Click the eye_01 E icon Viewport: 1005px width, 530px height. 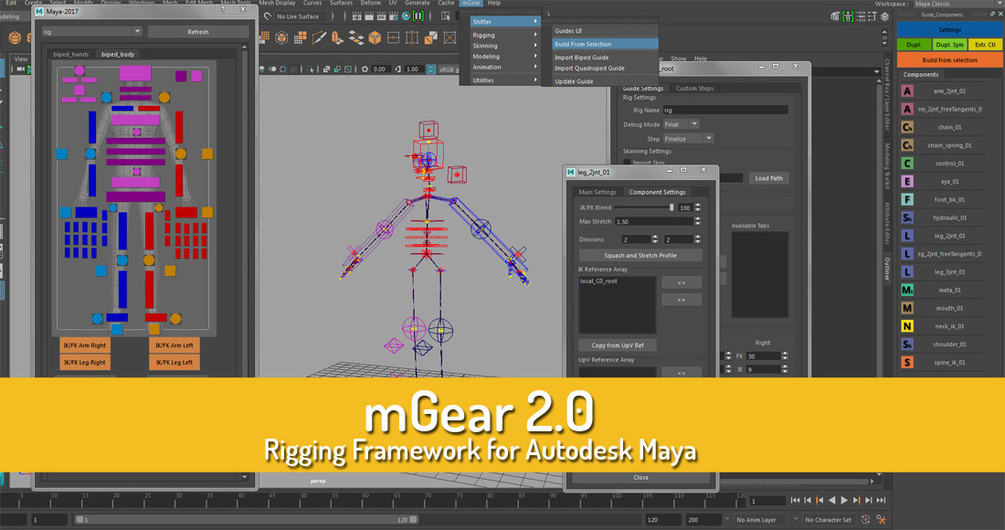[907, 181]
